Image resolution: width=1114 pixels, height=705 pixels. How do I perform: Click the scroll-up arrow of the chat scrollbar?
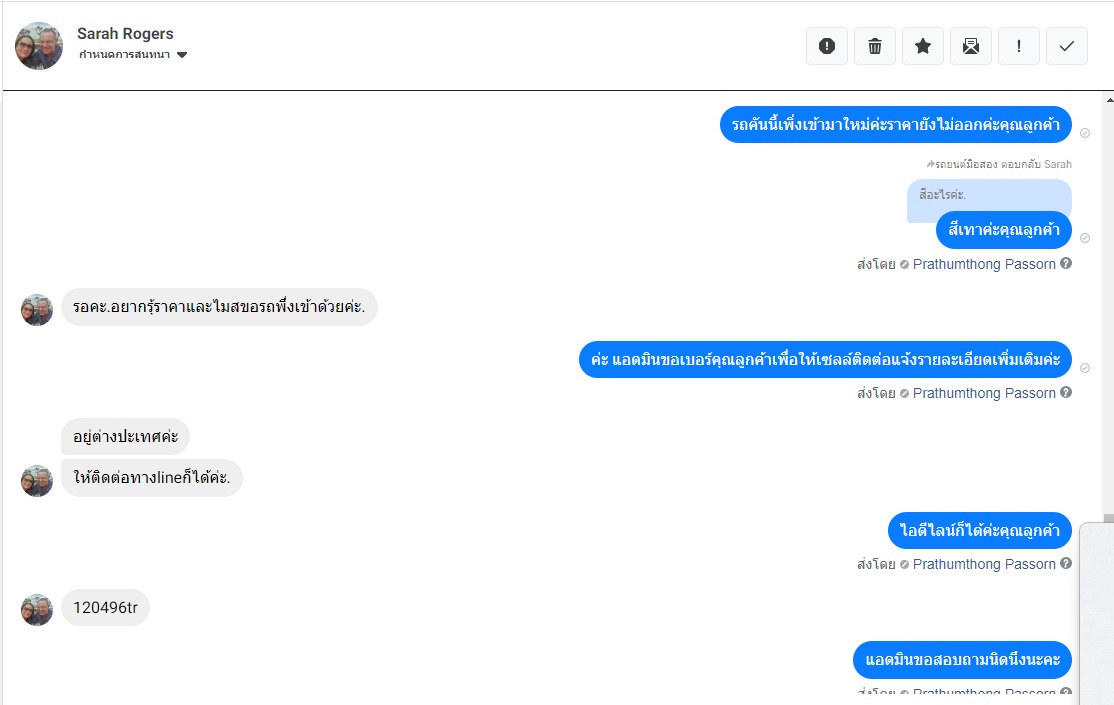coord(1108,100)
